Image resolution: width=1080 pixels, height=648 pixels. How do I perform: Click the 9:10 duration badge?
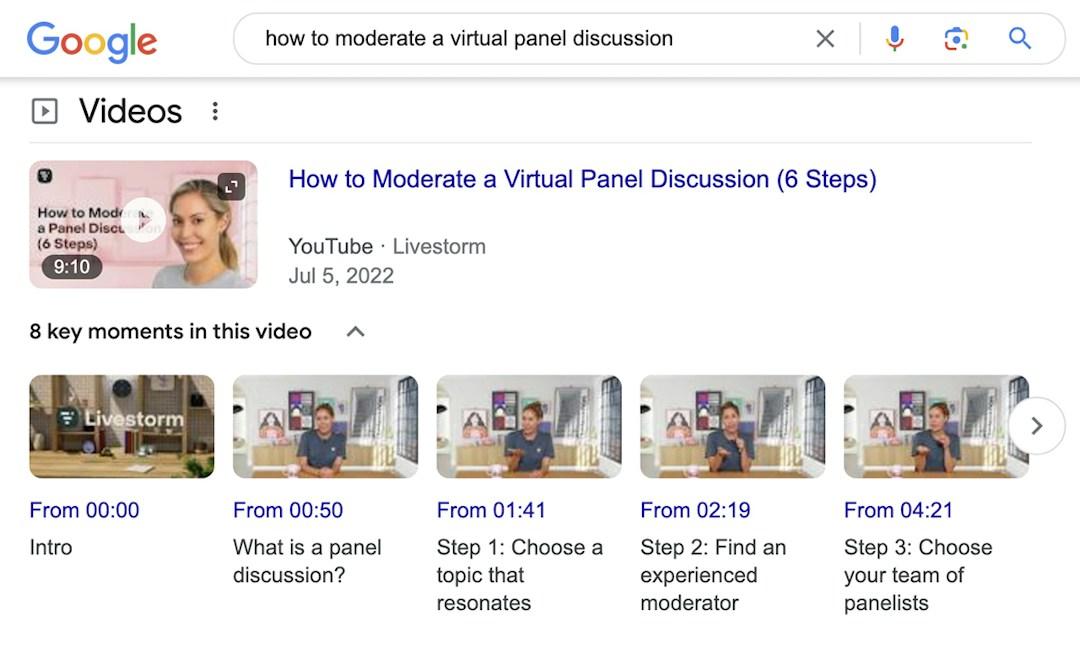point(72,266)
